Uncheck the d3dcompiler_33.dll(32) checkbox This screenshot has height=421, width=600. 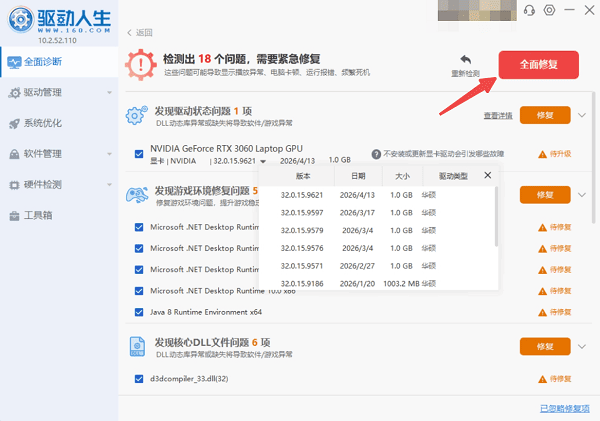click(139, 379)
